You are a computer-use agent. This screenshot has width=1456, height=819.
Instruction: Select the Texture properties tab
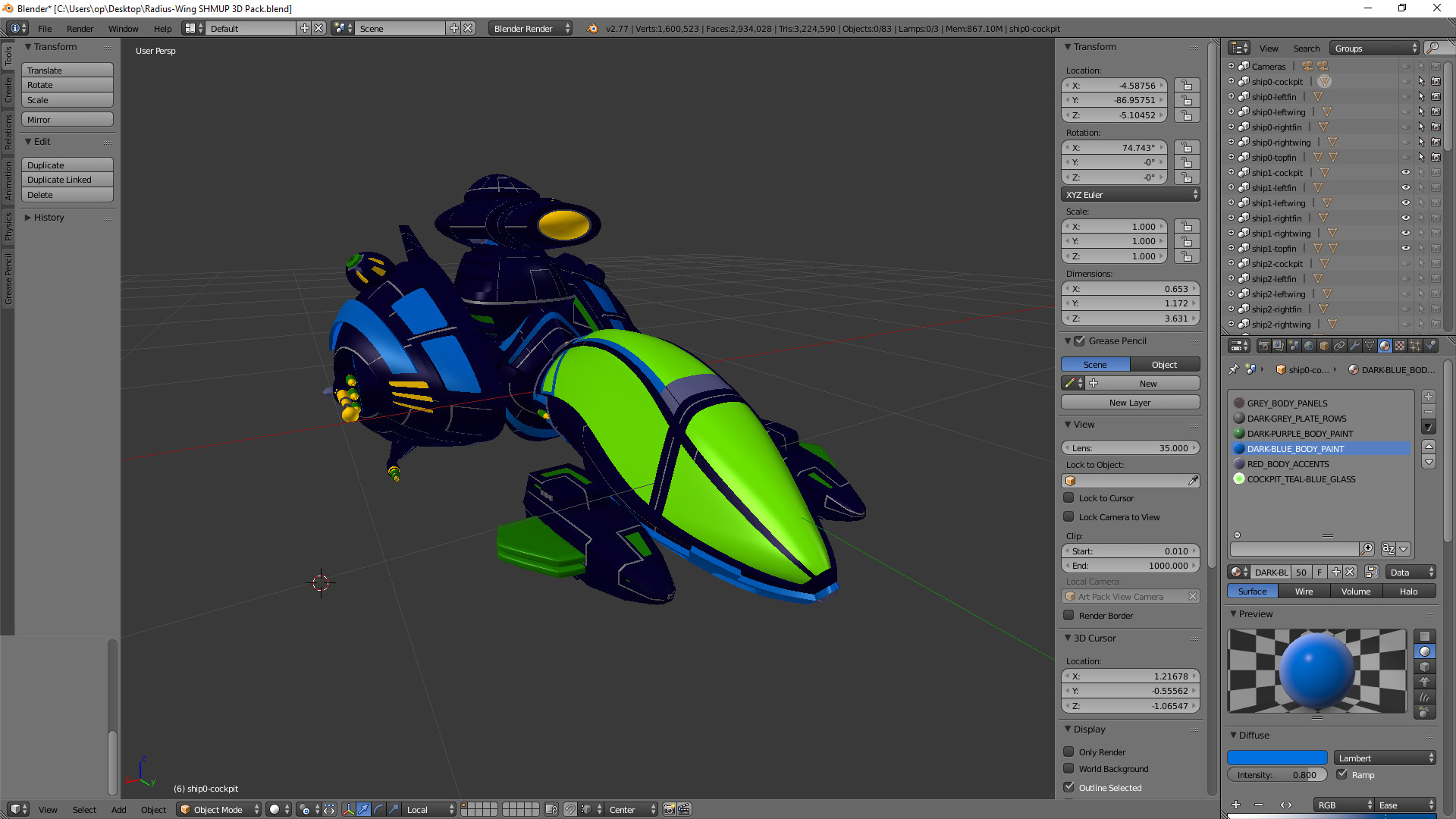pyautogui.click(x=1400, y=345)
